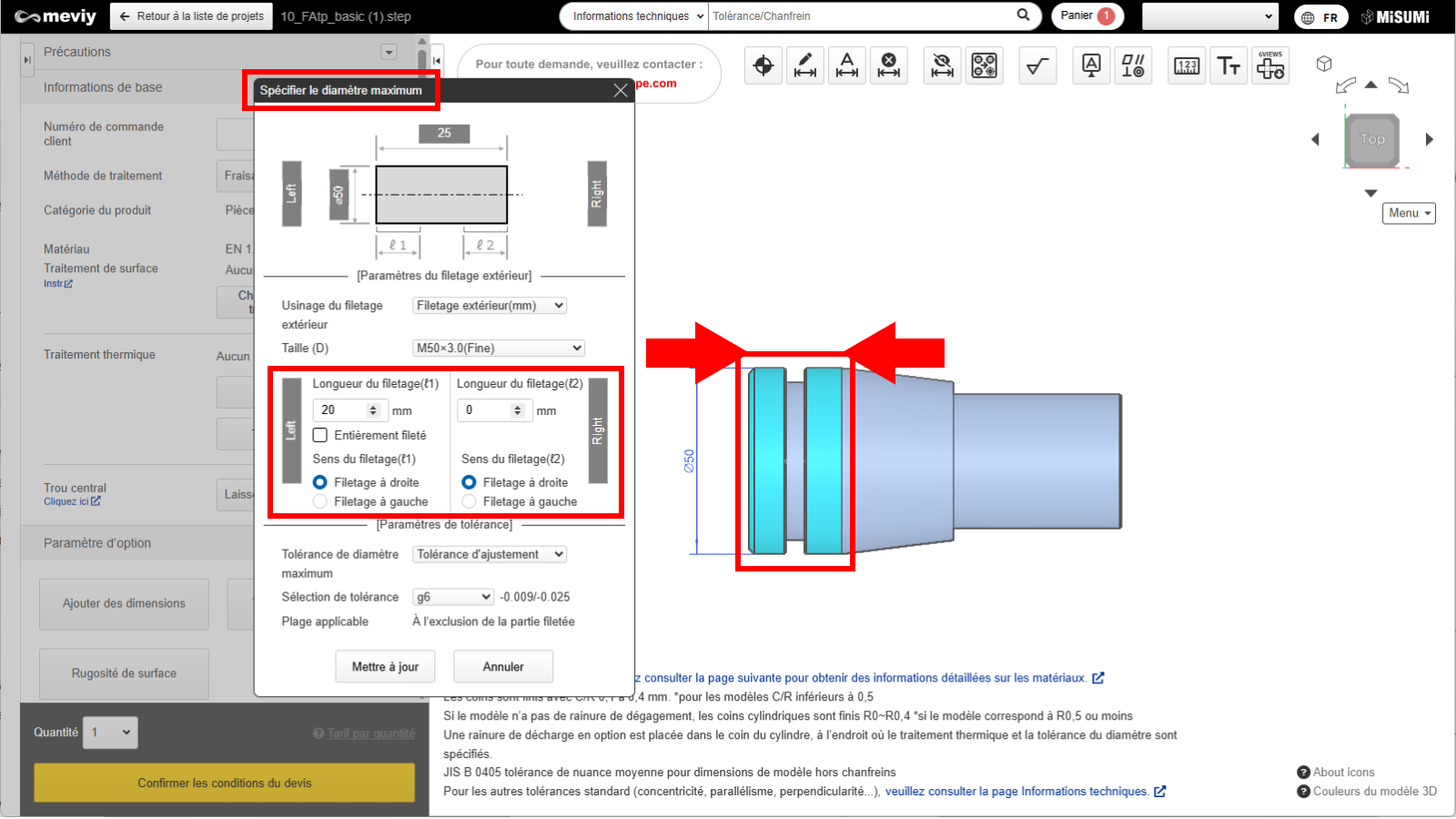
Task: Click the Top face of view cube
Action: 1372,139
